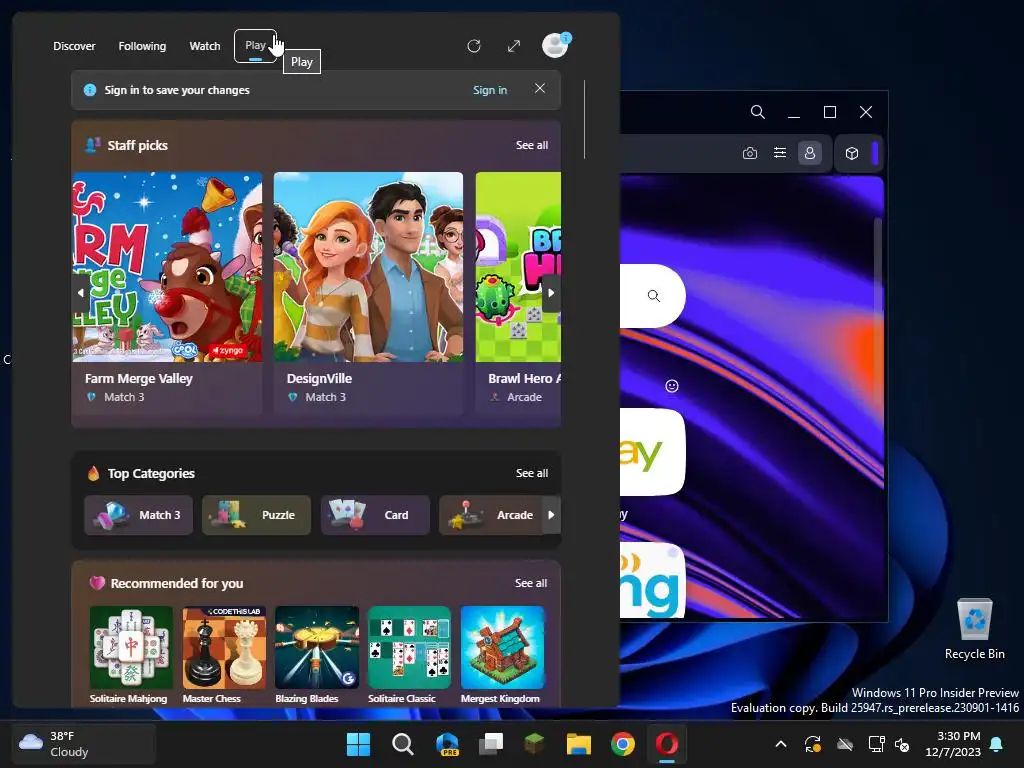Click the muted volume tray icon
1024x768 pixels.
[x=902, y=744]
